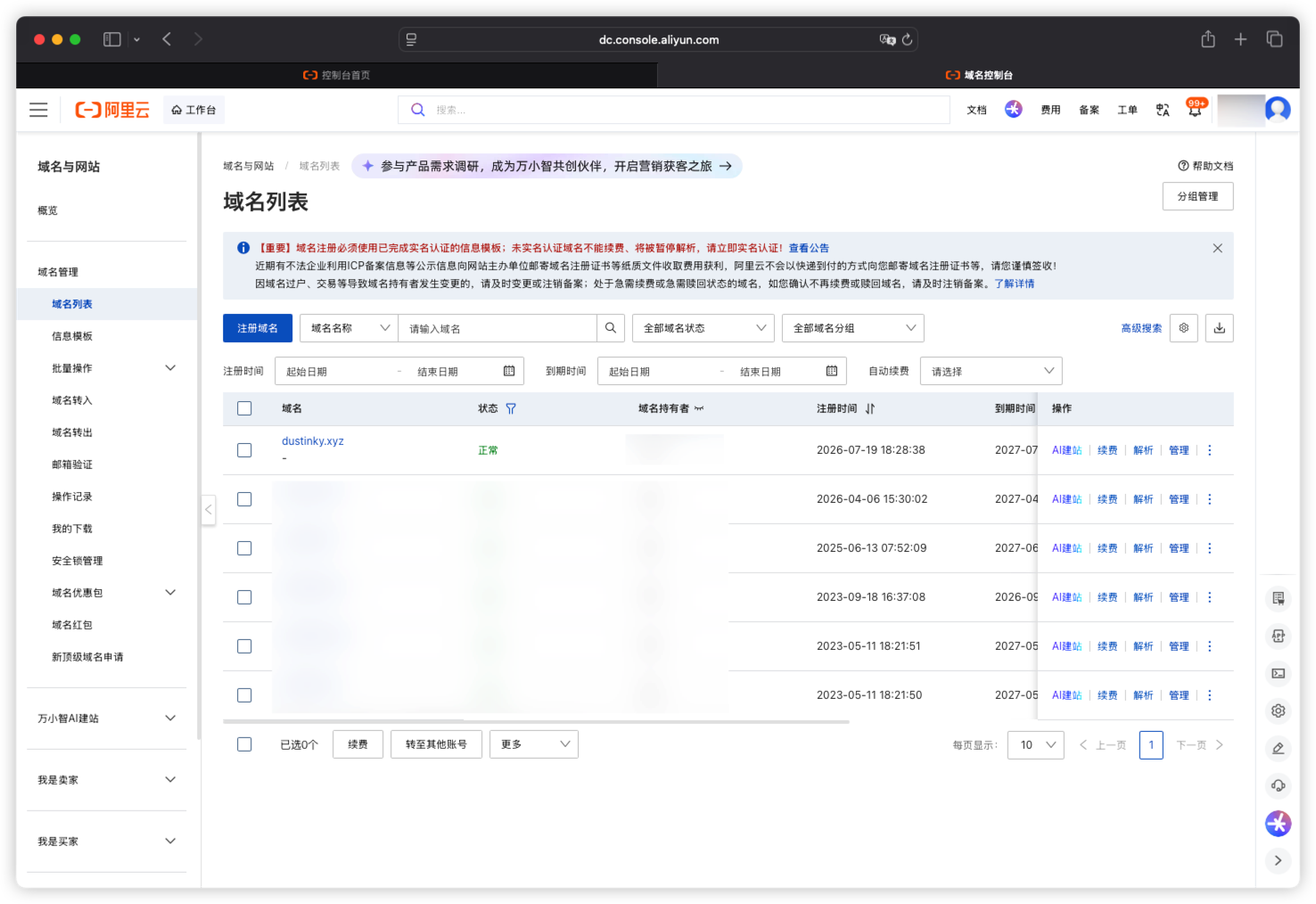The height and width of the screenshot is (904, 1316).
Task: Check row registered 2023-05-11 18:21:51
Action: pos(244,646)
